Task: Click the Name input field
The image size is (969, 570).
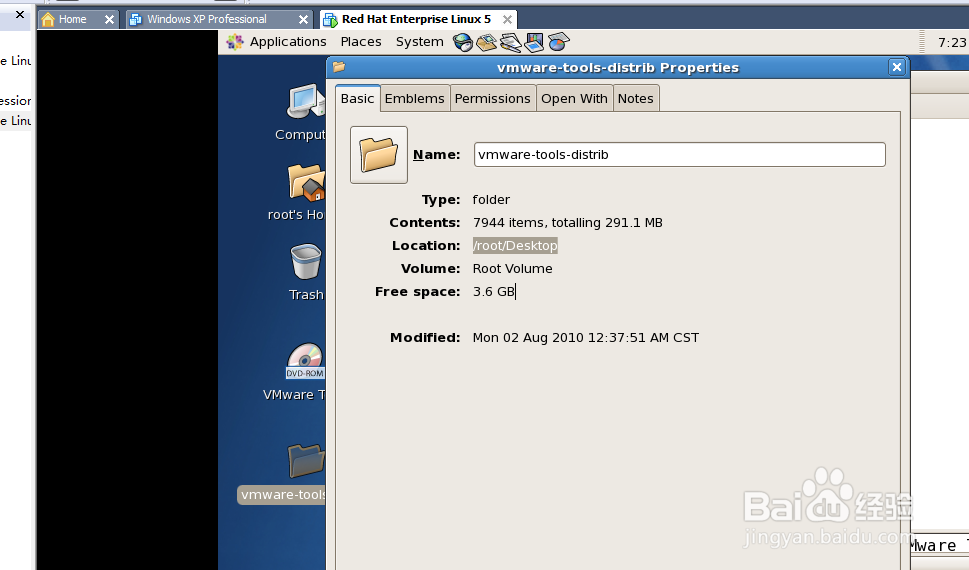Action: 679,155
